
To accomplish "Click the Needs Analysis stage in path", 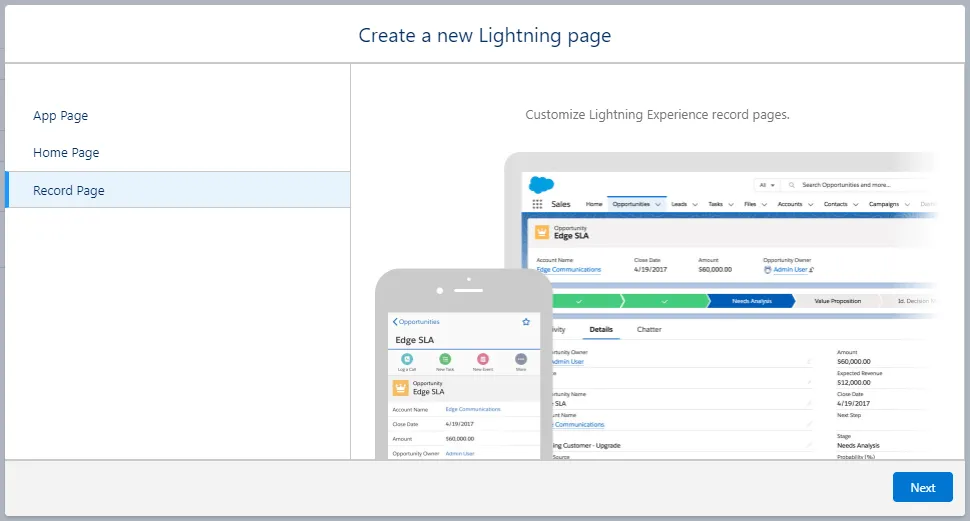I will tap(751, 300).
